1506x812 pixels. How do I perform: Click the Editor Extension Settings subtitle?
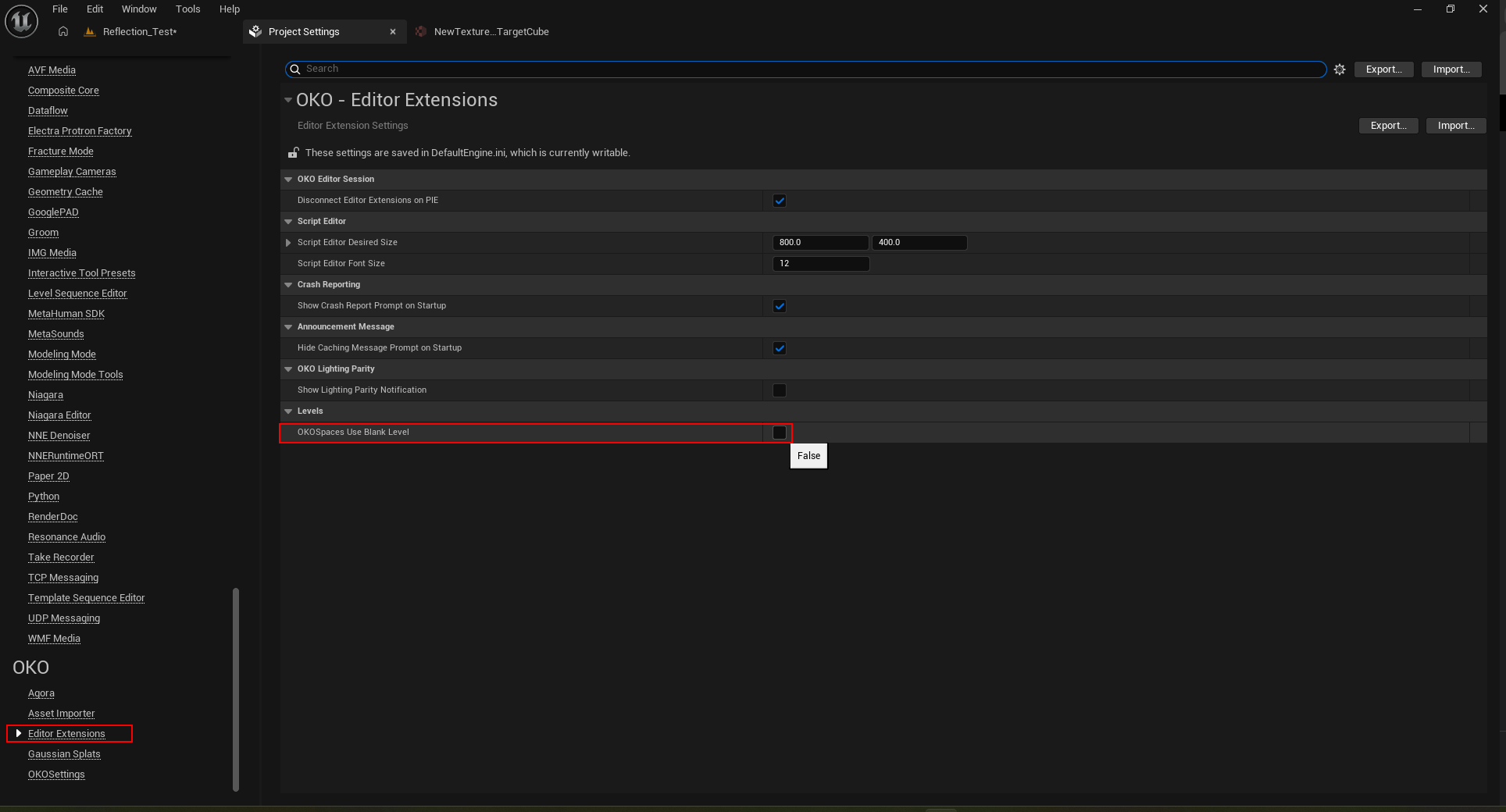coord(352,126)
